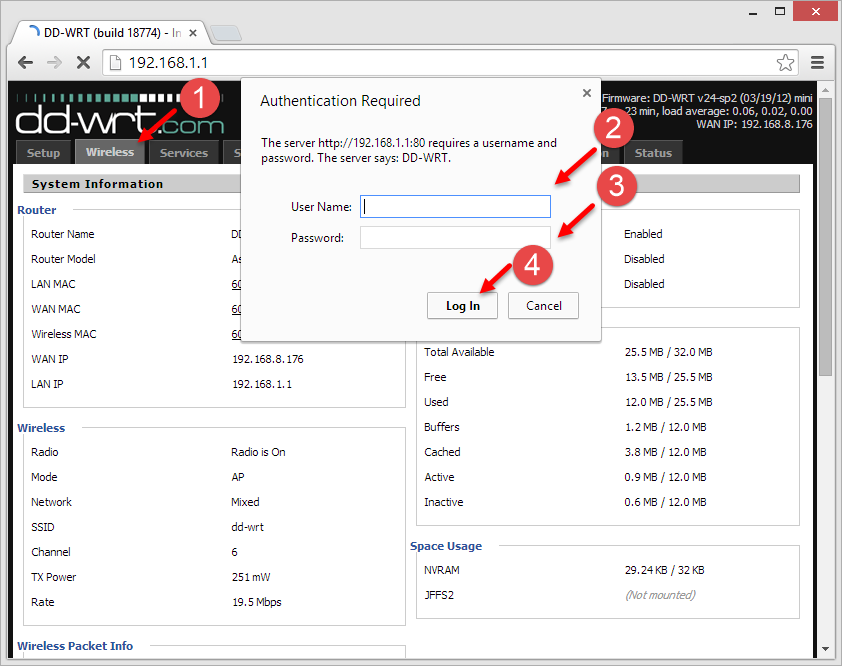842x666 pixels.
Task: Focus the Password field
Action: click(x=455, y=237)
